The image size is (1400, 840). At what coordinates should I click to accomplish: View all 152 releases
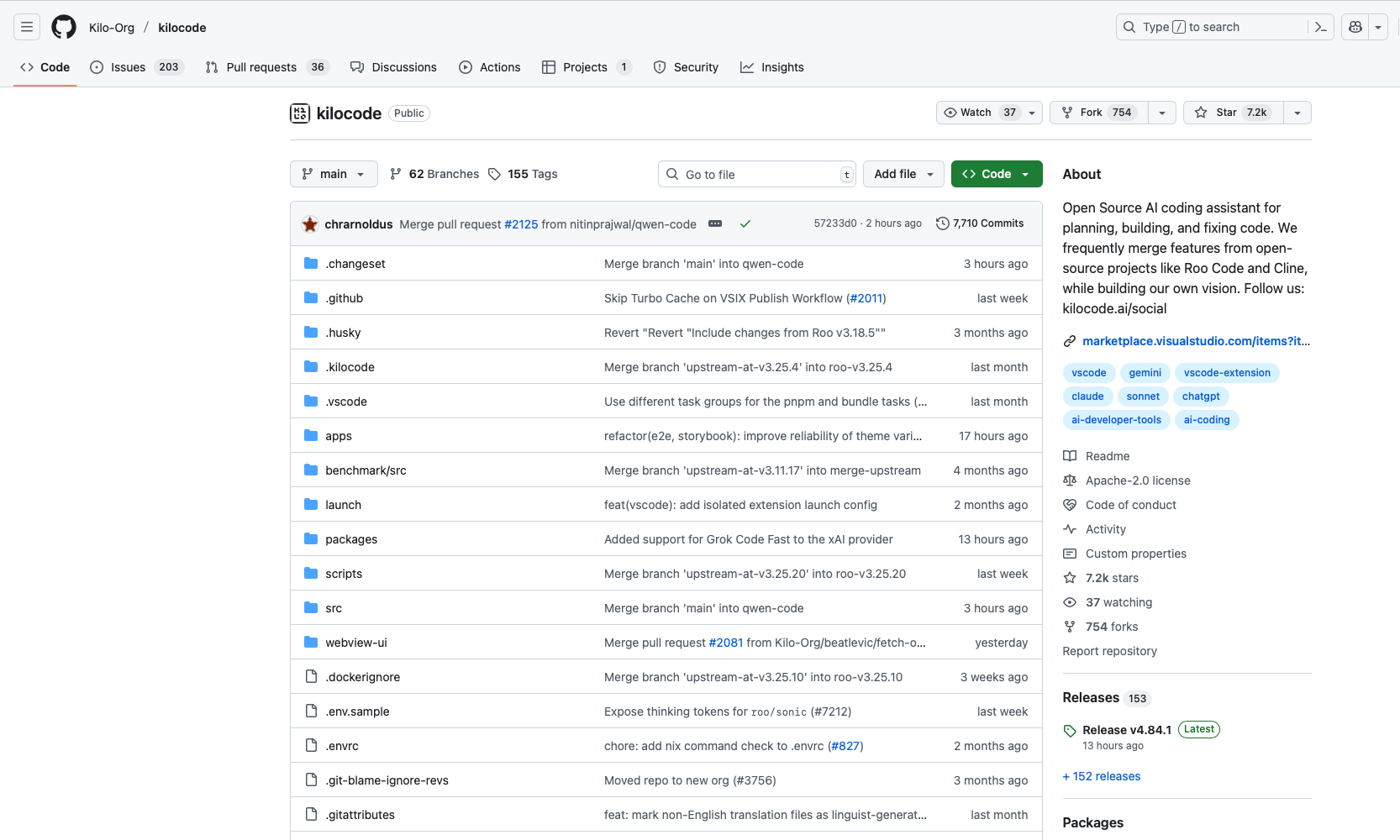1102,776
